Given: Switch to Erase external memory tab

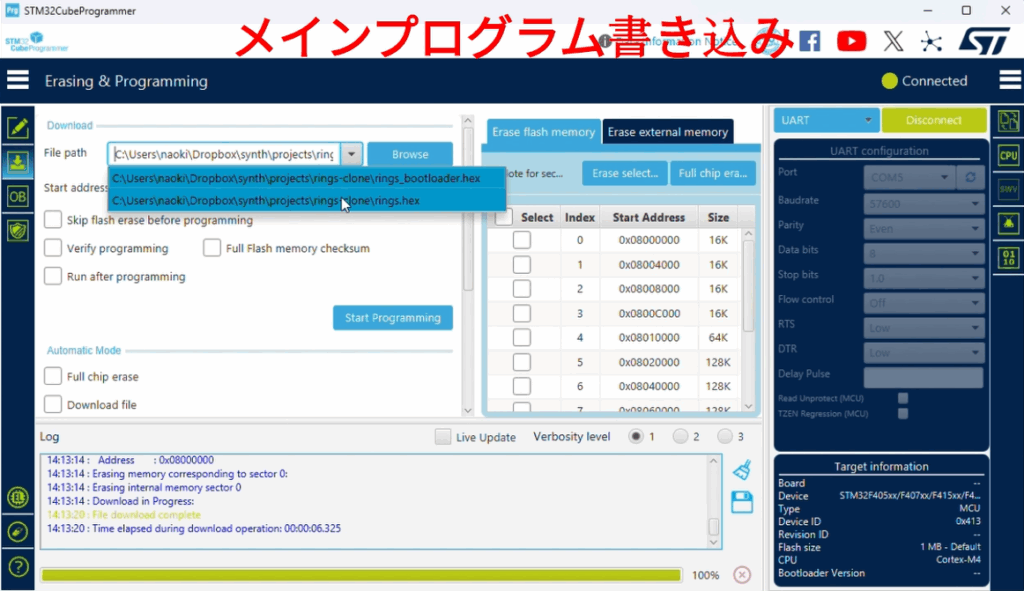Looking at the screenshot, I should pos(667,132).
